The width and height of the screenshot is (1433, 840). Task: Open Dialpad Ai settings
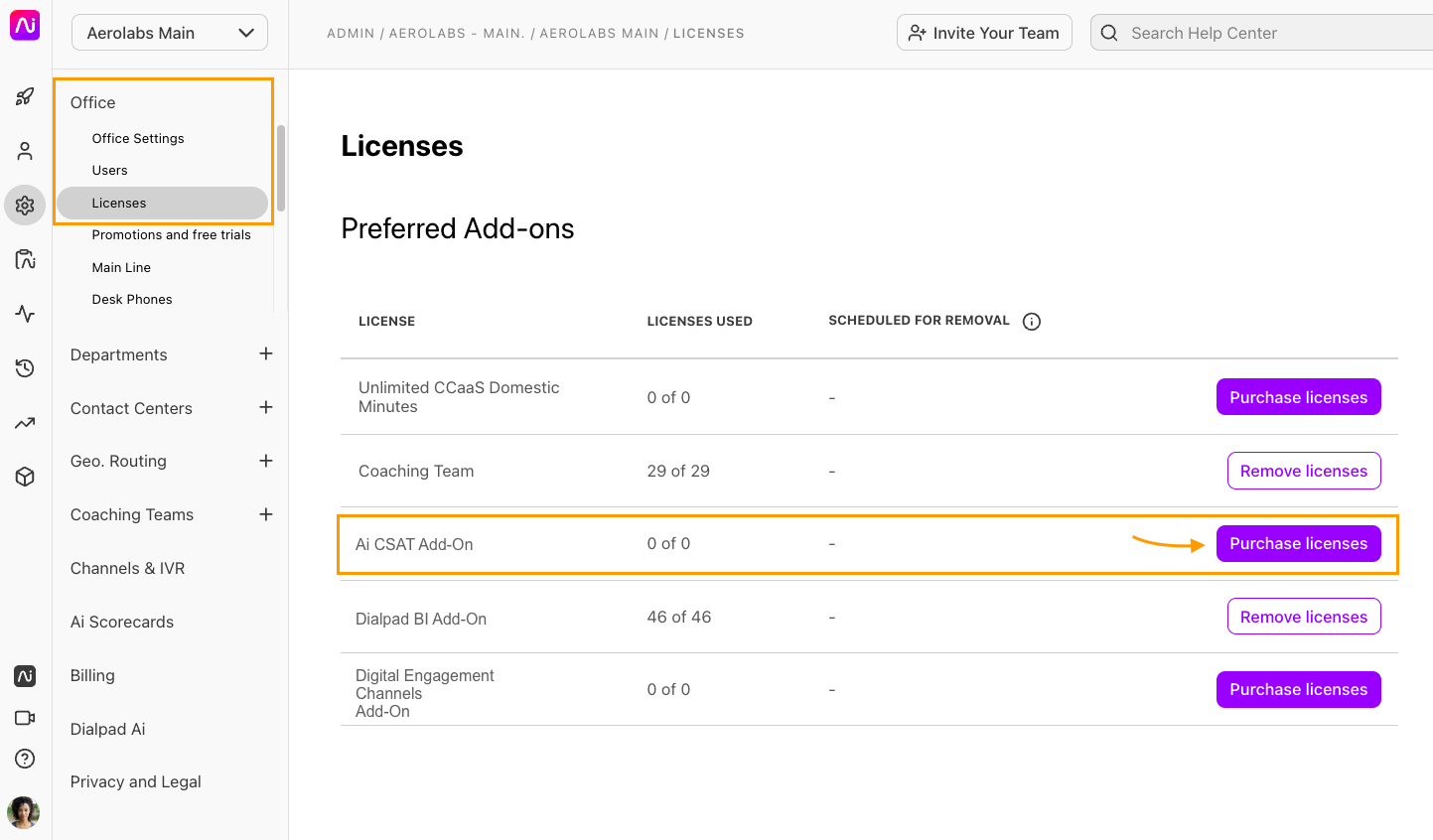coord(107,729)
